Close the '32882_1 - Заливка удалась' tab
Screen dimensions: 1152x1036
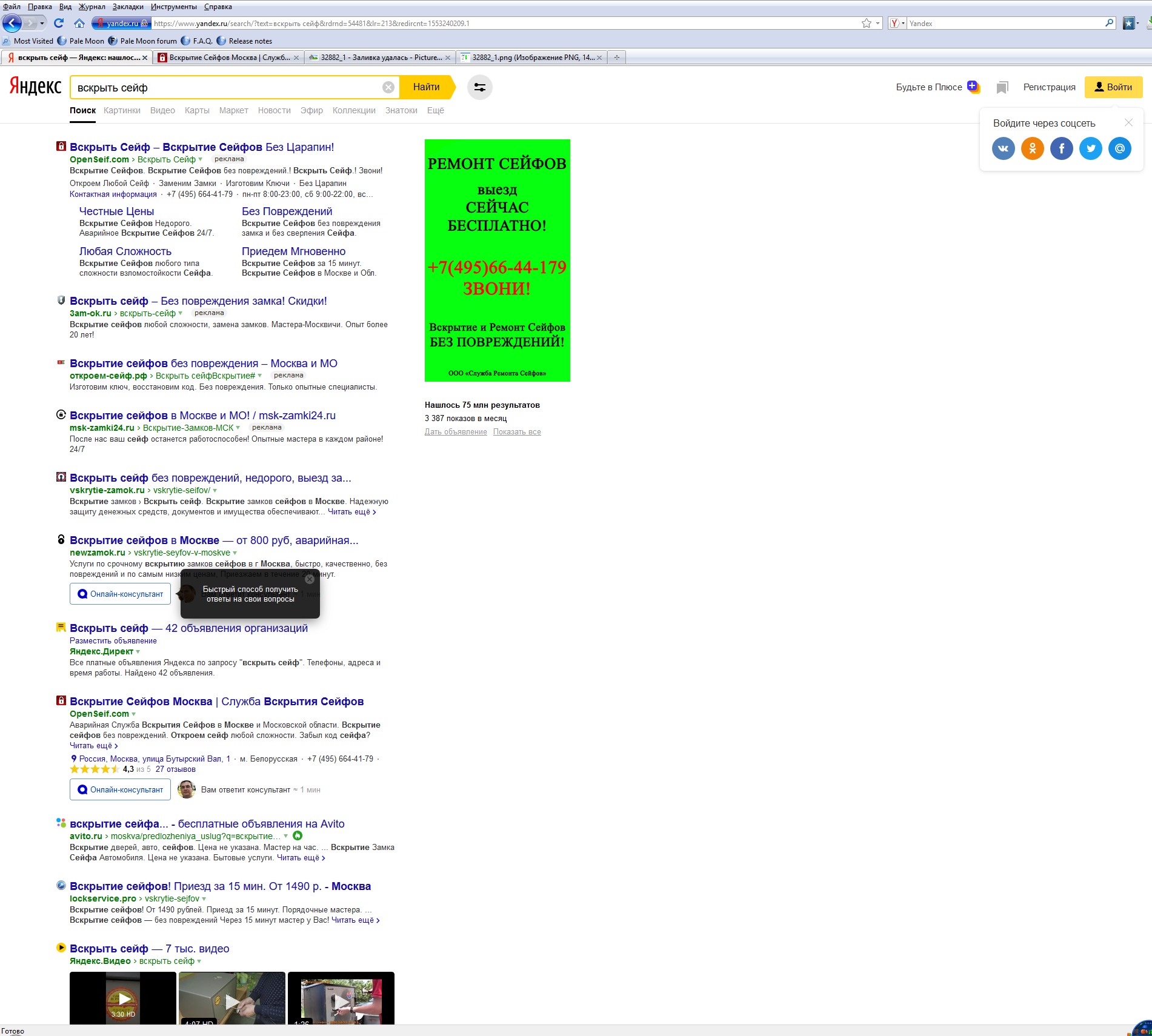pos(447,58)
